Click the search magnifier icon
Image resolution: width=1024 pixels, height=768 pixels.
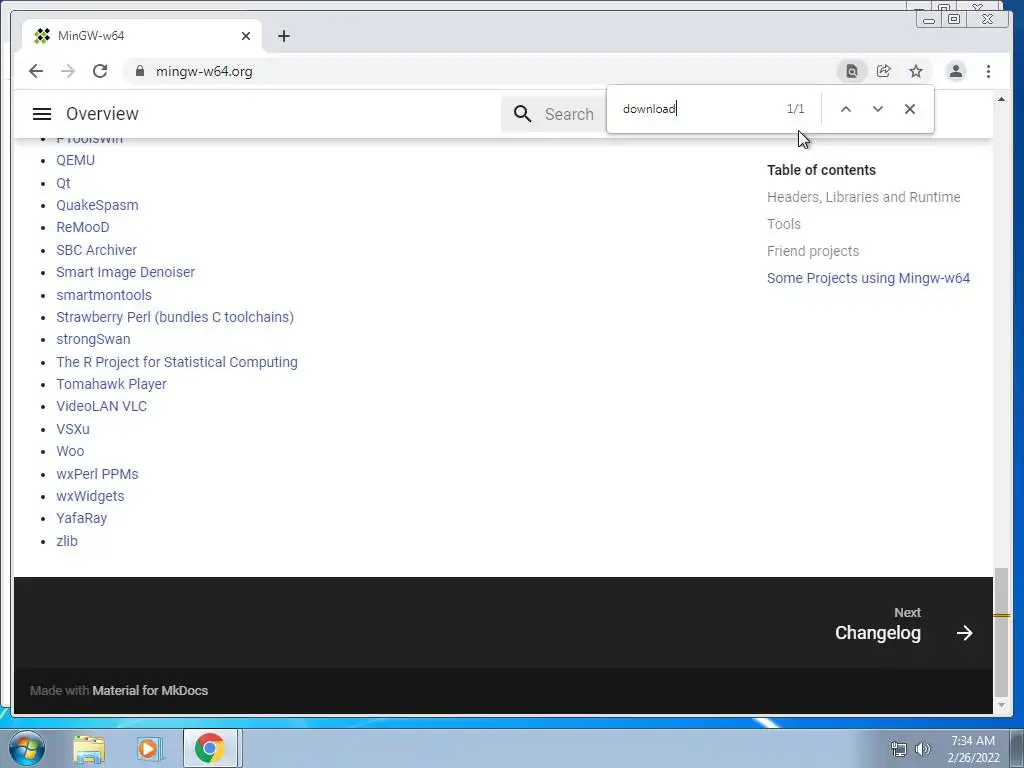click(x=522, y=114)
